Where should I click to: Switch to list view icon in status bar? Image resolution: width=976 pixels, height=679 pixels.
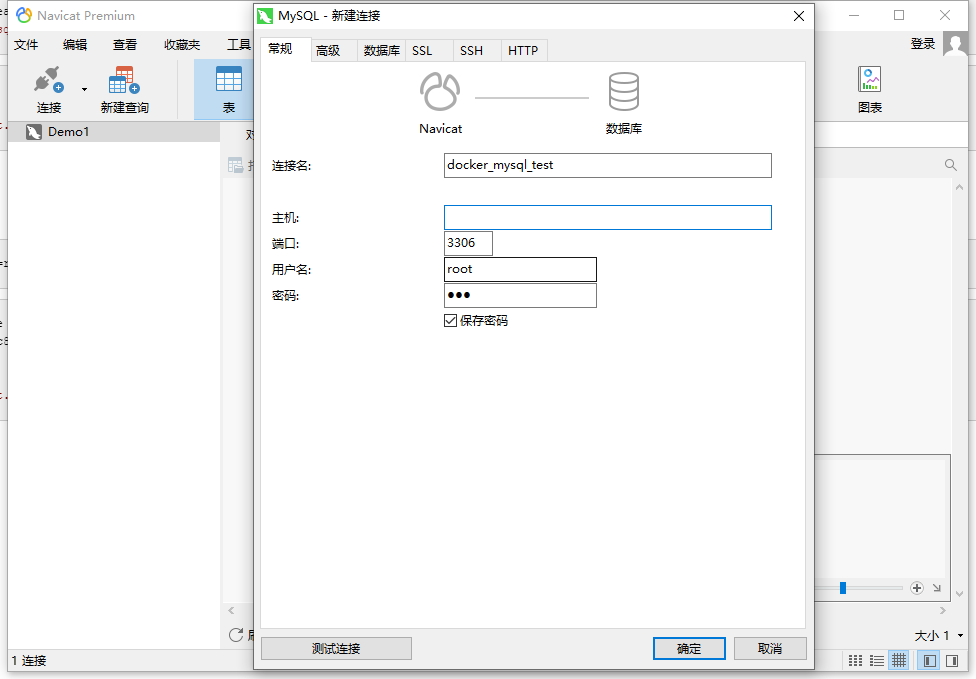877,660
